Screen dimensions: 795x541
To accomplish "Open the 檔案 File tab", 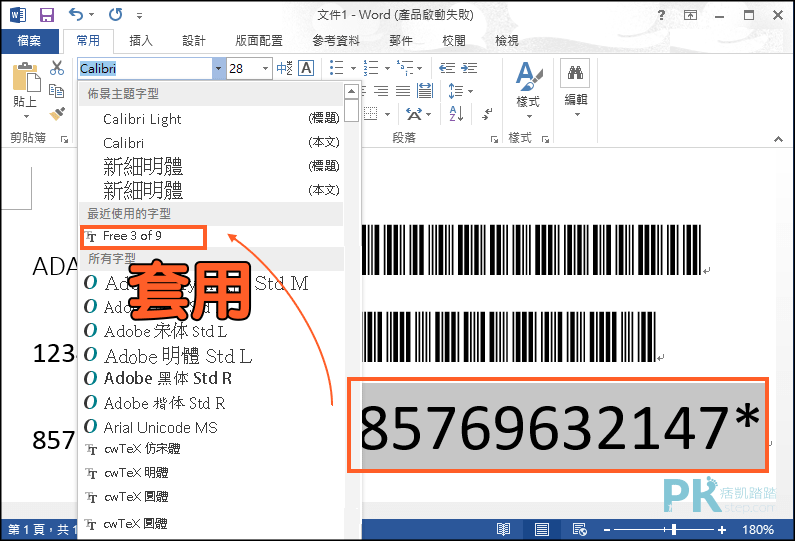I will (29, 41).
